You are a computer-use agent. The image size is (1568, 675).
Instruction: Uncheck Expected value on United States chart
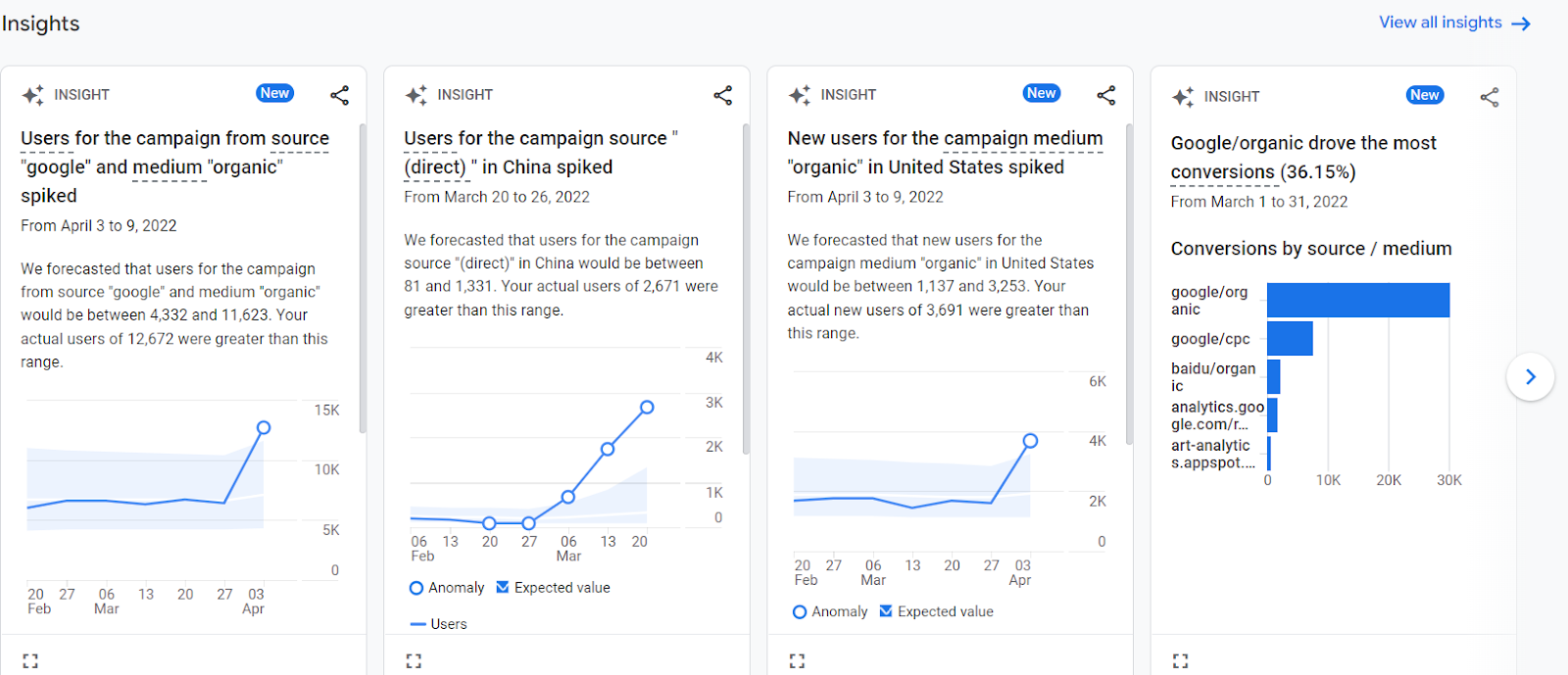coord(886,610)
